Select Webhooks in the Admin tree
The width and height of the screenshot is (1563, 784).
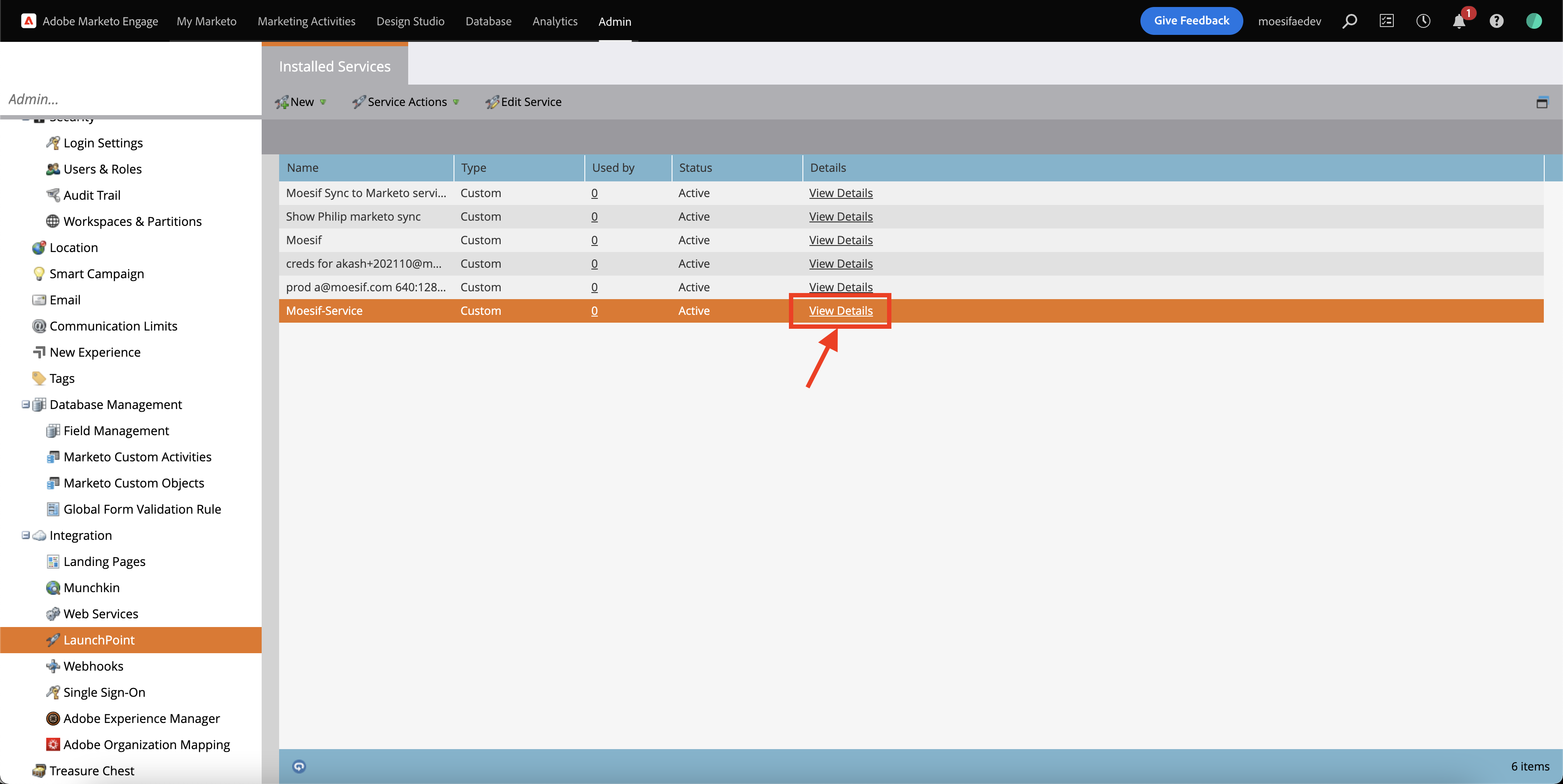click(x=93, y=666)
